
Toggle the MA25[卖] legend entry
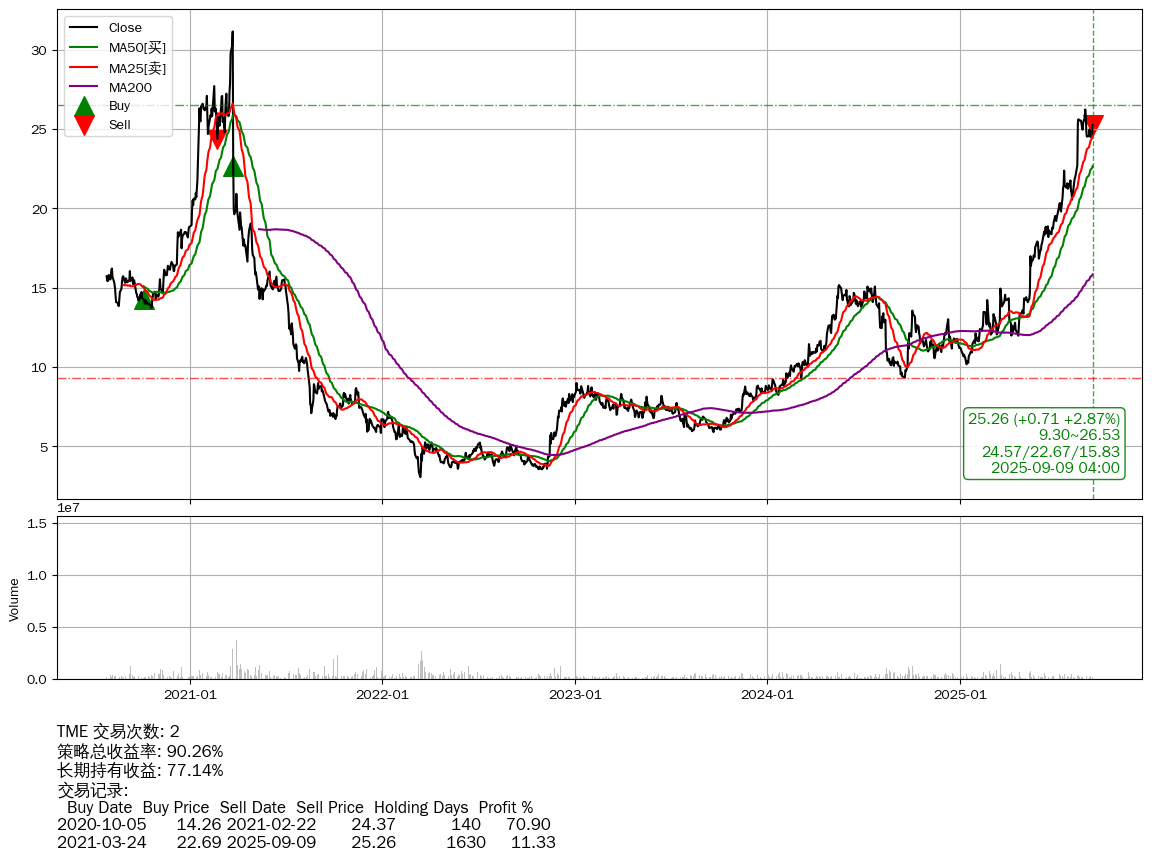(137, 67)
